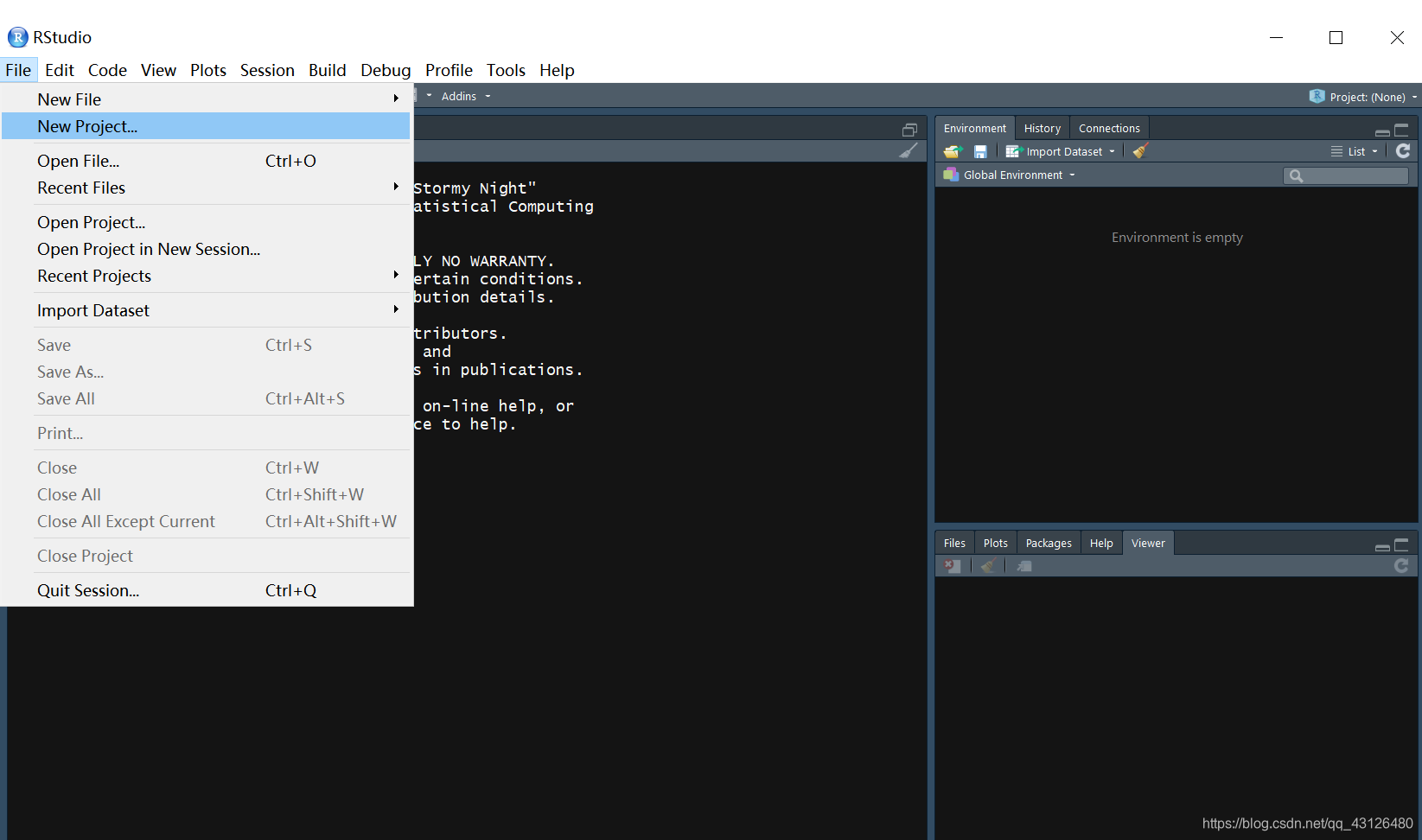Open the Profile menu
This screenshot has width=1422, height=840.
[449, 70]
